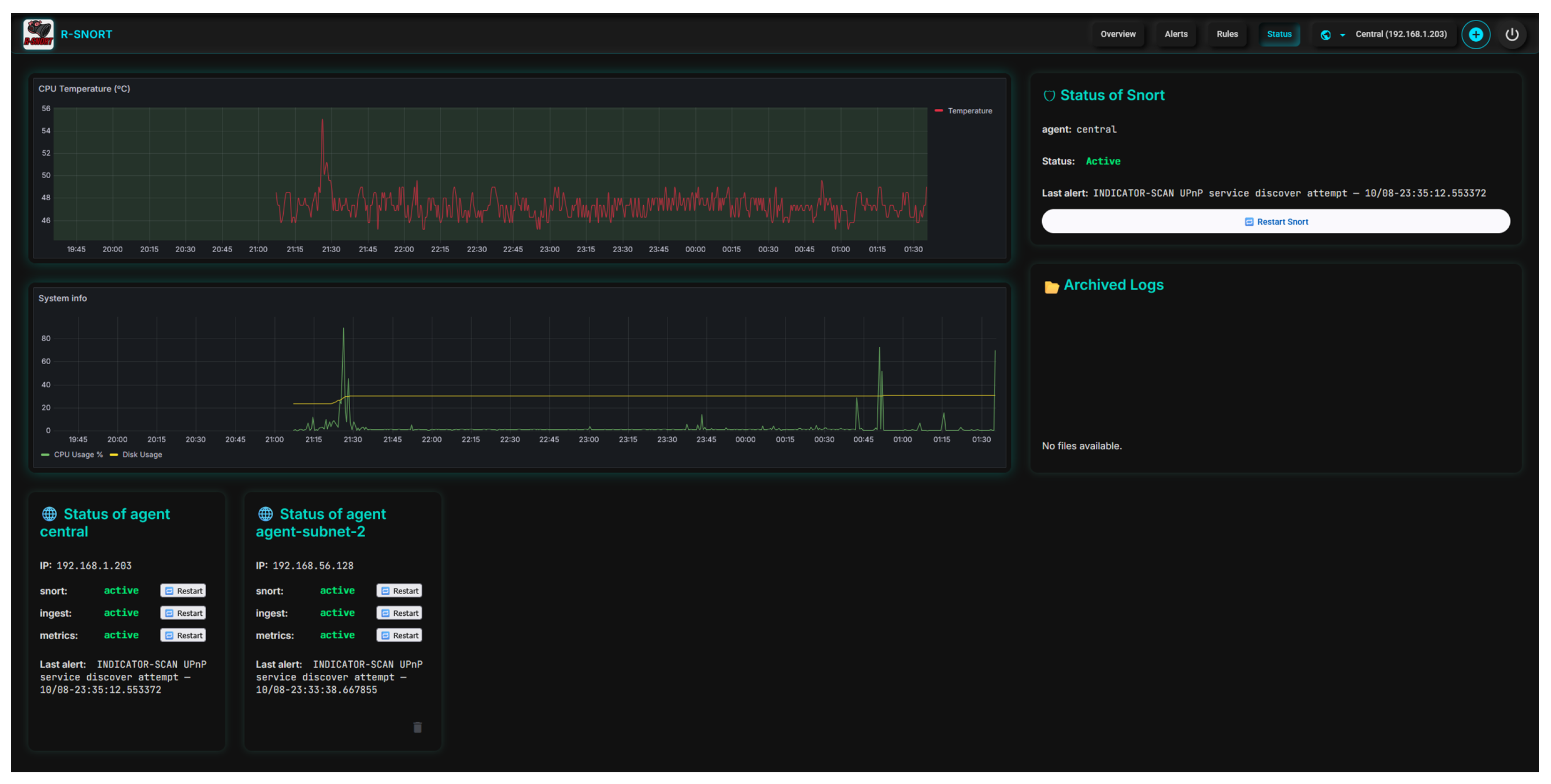Click the shield icon beside Status of Snort

1049,96
